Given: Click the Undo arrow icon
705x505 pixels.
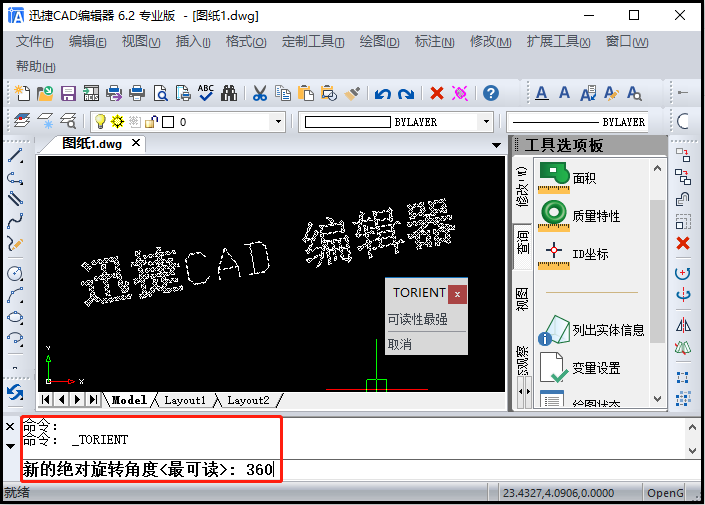Looking at the screenshot, I should (382, 93).
